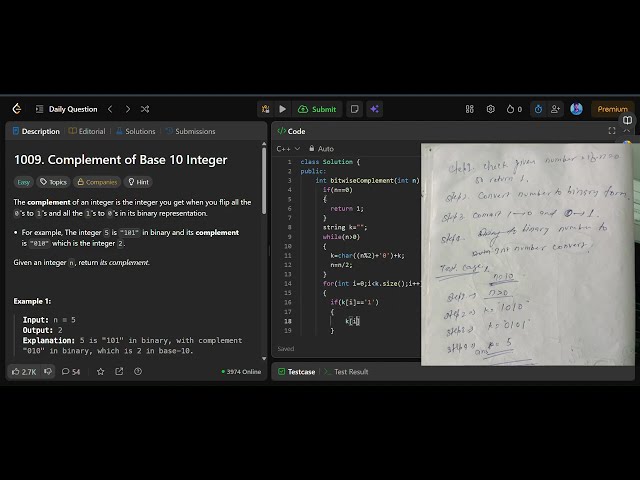Like the problem with thumbs-up 2.7K
640x480 pixels.
[24, 372]
